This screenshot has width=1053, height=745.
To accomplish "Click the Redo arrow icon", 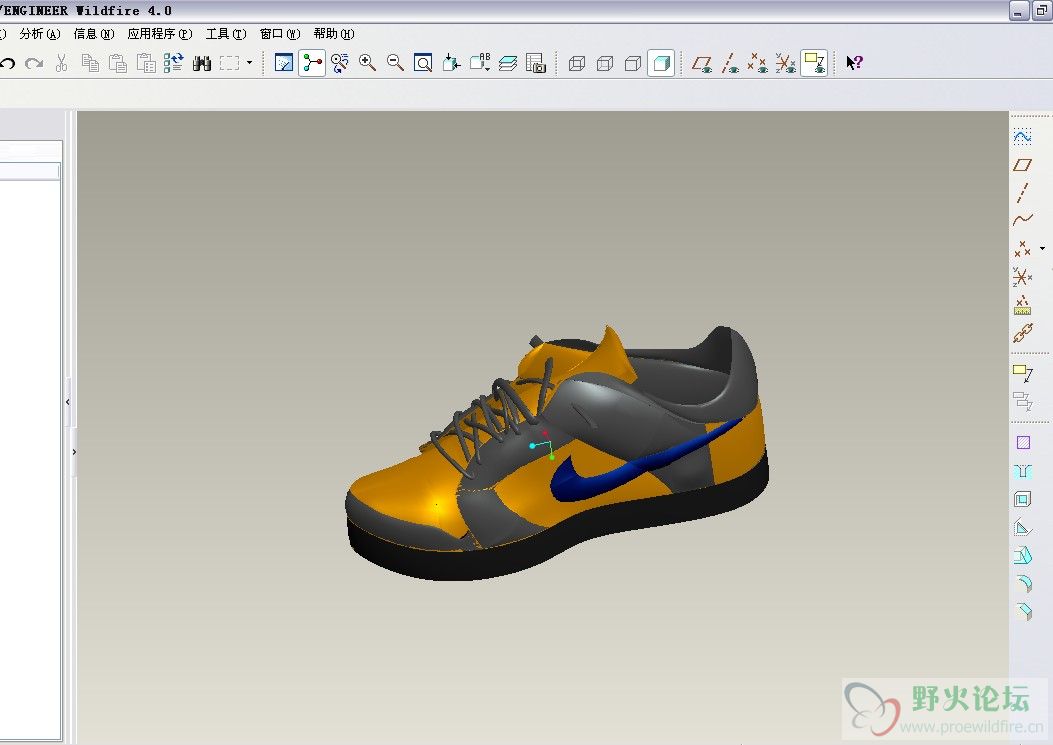I will coord(34,63).
